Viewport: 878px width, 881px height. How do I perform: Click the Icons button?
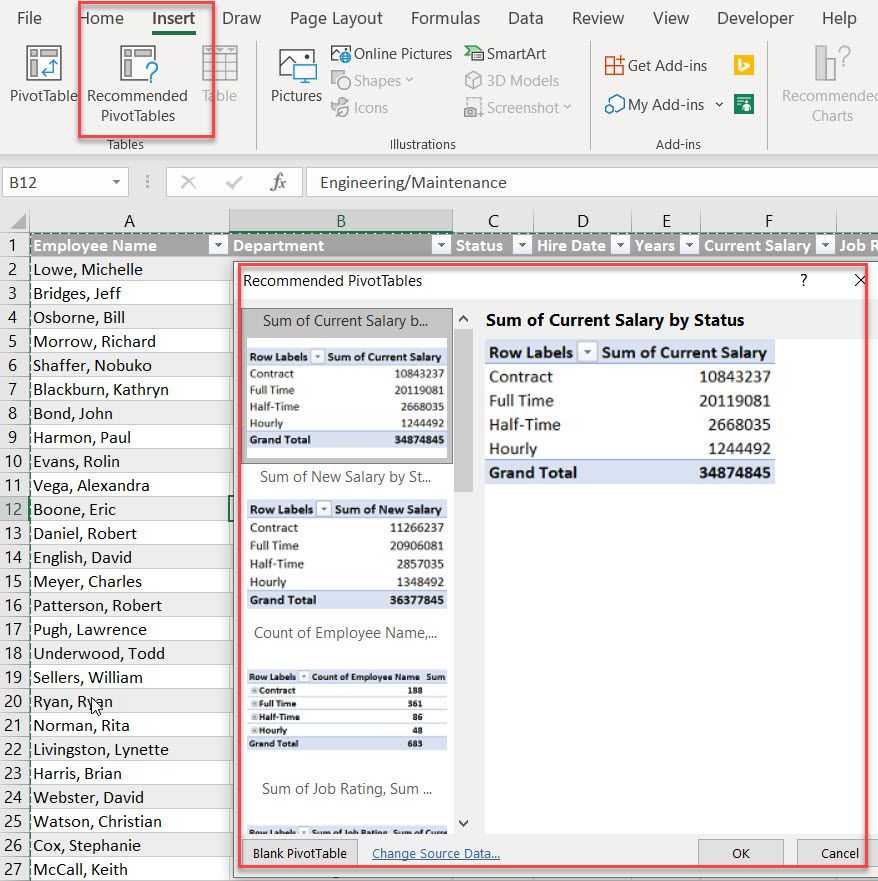pos(360,107)
